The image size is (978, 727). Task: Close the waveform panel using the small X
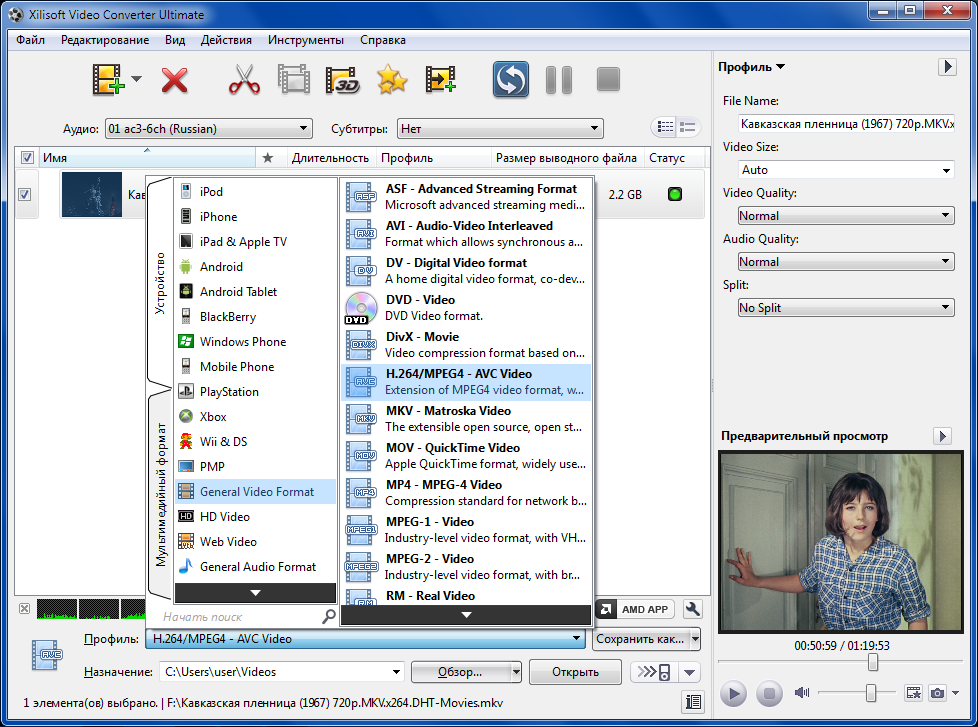point(24,609)
